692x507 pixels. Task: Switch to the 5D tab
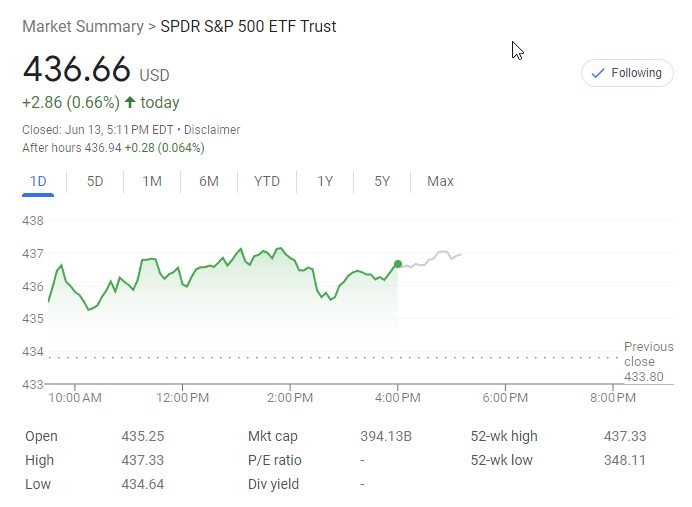point(95,181)
